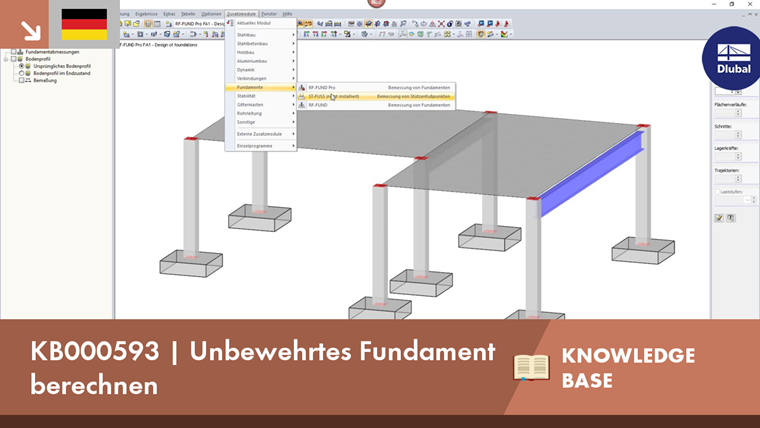Image resolution: width=760 pixels, height=428 pixels.
Task: Click the RF-FUND Pro module icon
Action: (302, 88)
